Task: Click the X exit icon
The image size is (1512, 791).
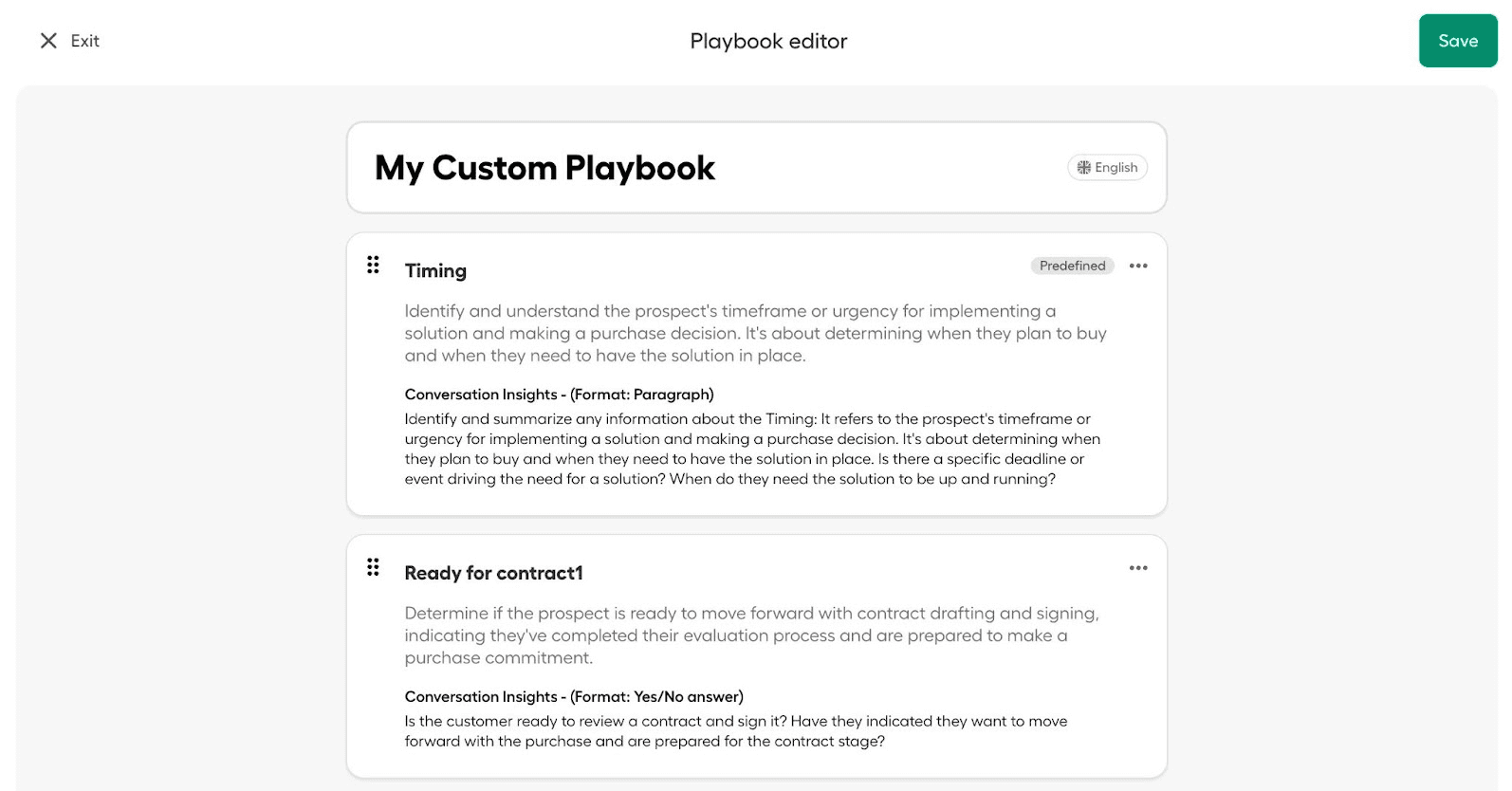Action: pyautogui.click(x=48, y=41)
